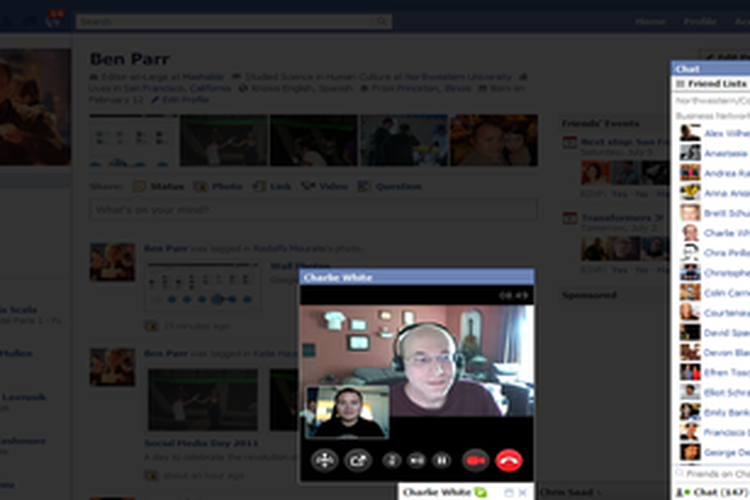
Task: Click the Charlie White video window title bar
Action: (417, 277)
